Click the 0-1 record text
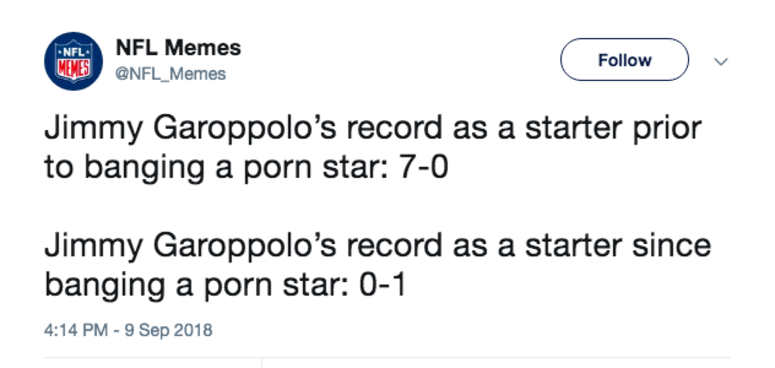This screenshot has height=368, width=775. (382, 286)
